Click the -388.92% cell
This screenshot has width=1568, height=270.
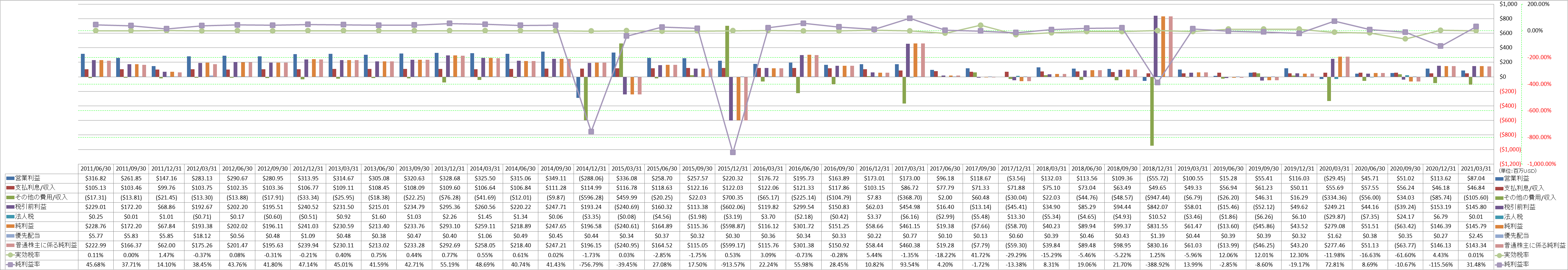pyautogui.click(x=1157, y=264)
